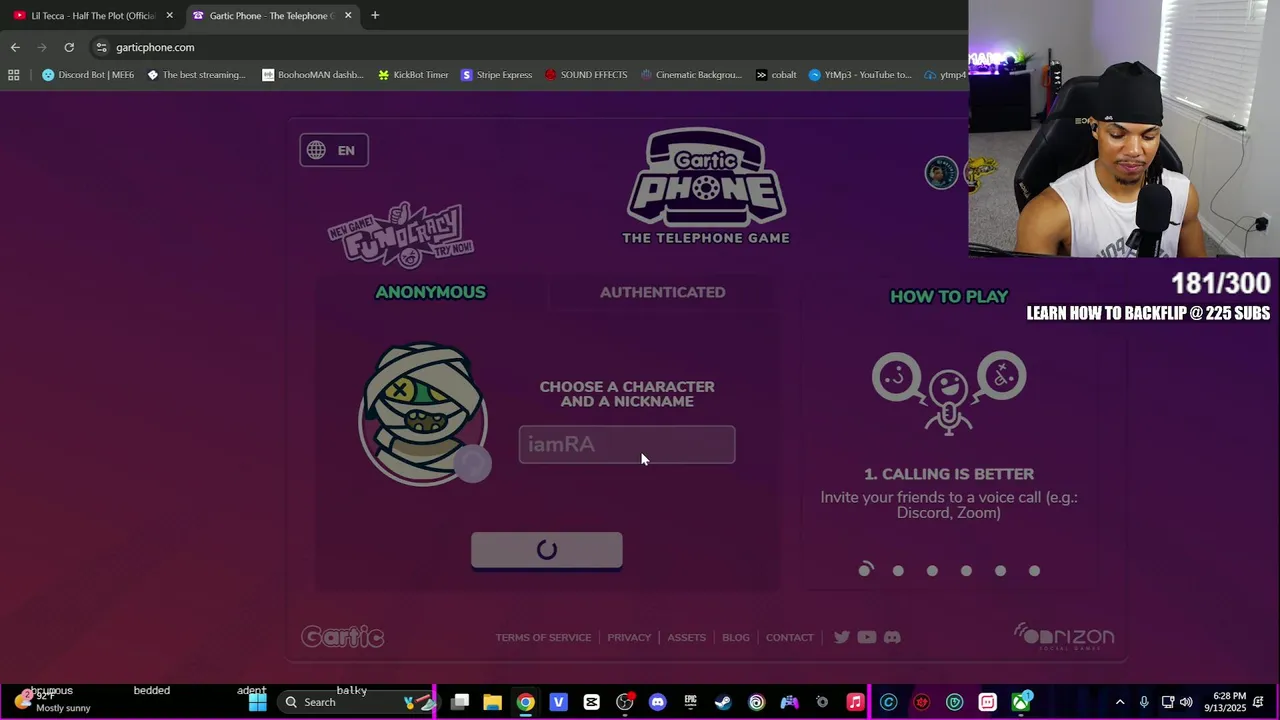Switch to the Anonymous tab
The image size is (1280, 720).
[430, 292]
